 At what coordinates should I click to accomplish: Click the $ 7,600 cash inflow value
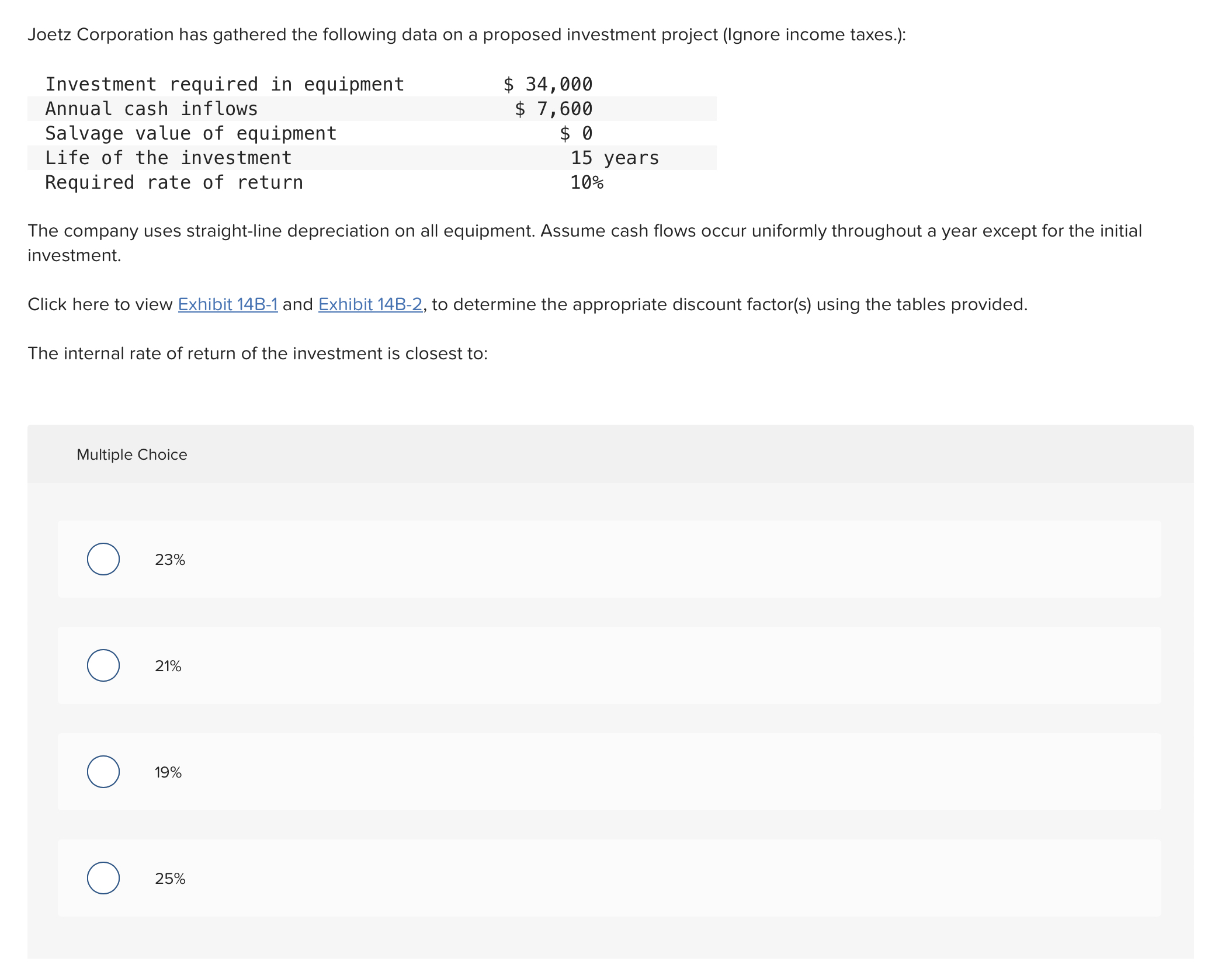(x=554, y=109)
